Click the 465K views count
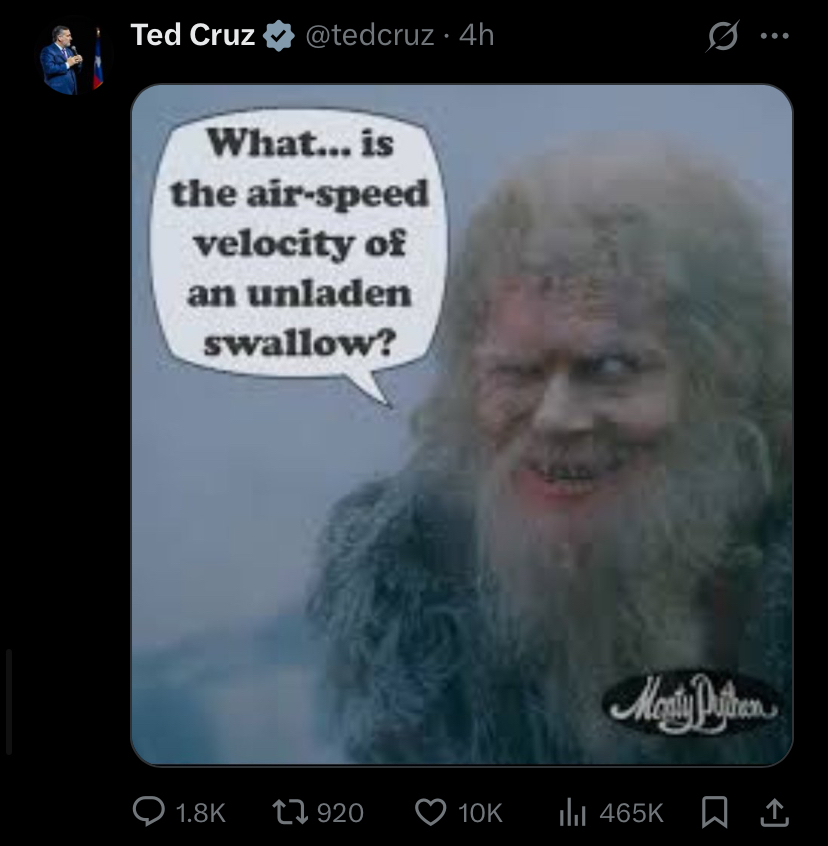Image resolution: width=828 pixels, height=846 pixels. pyautogui.click(x=631, y=813)
